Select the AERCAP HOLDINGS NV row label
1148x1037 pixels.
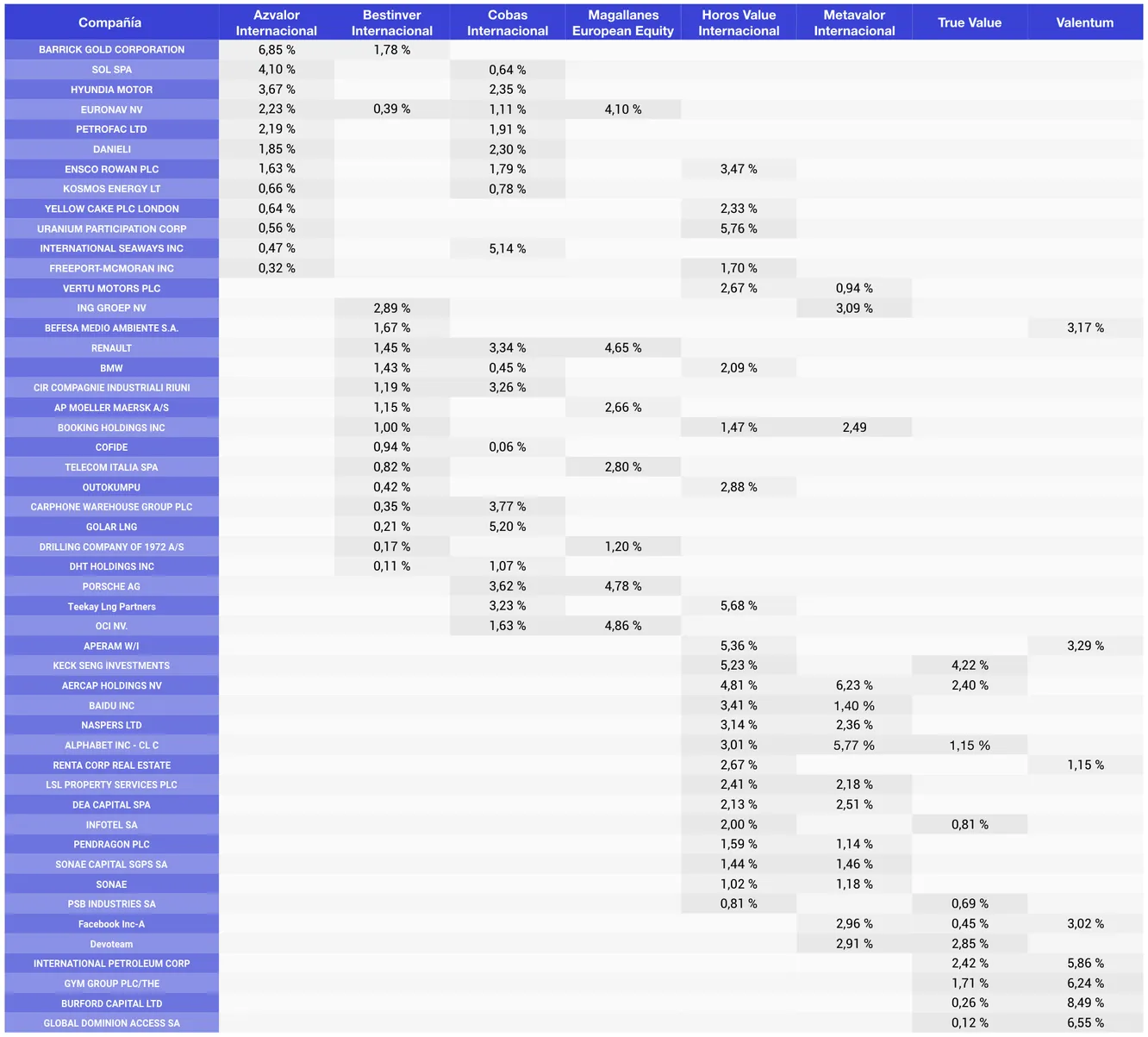(x=111, y=686)
